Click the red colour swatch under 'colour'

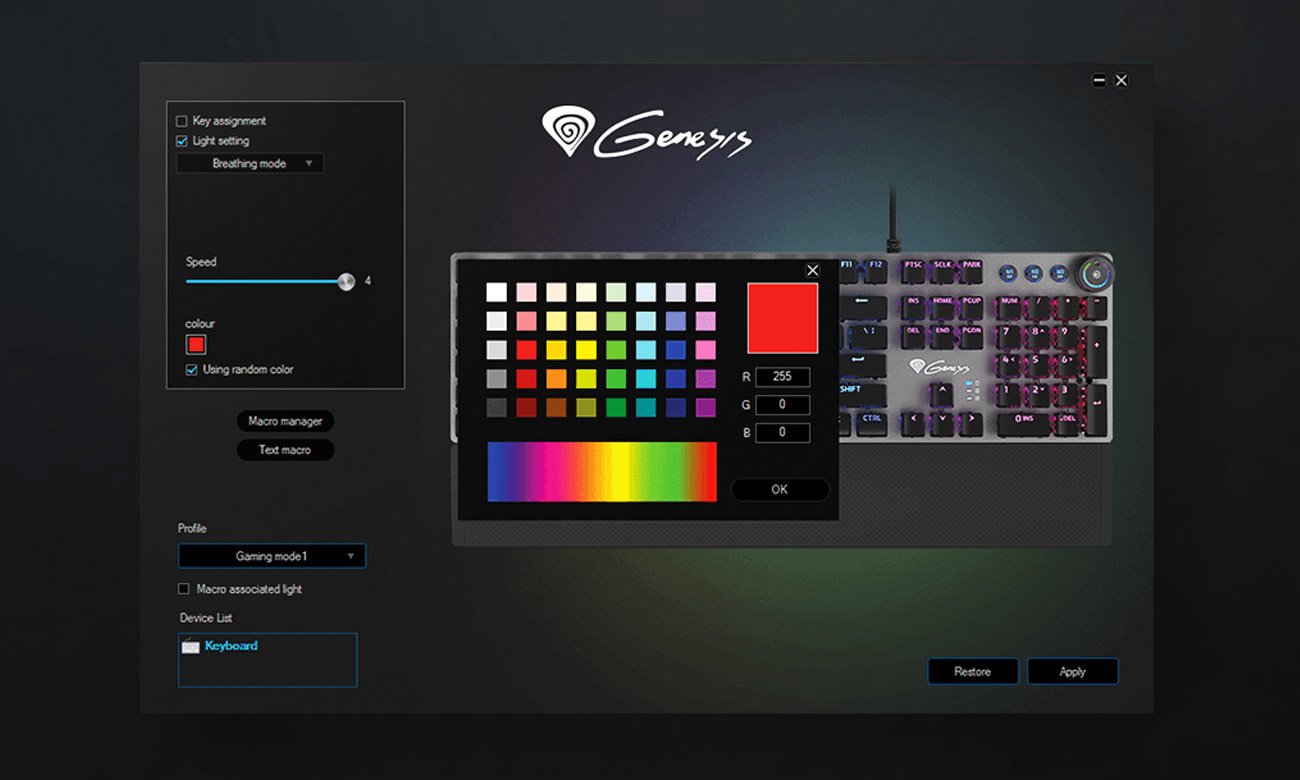coord(196,344)
